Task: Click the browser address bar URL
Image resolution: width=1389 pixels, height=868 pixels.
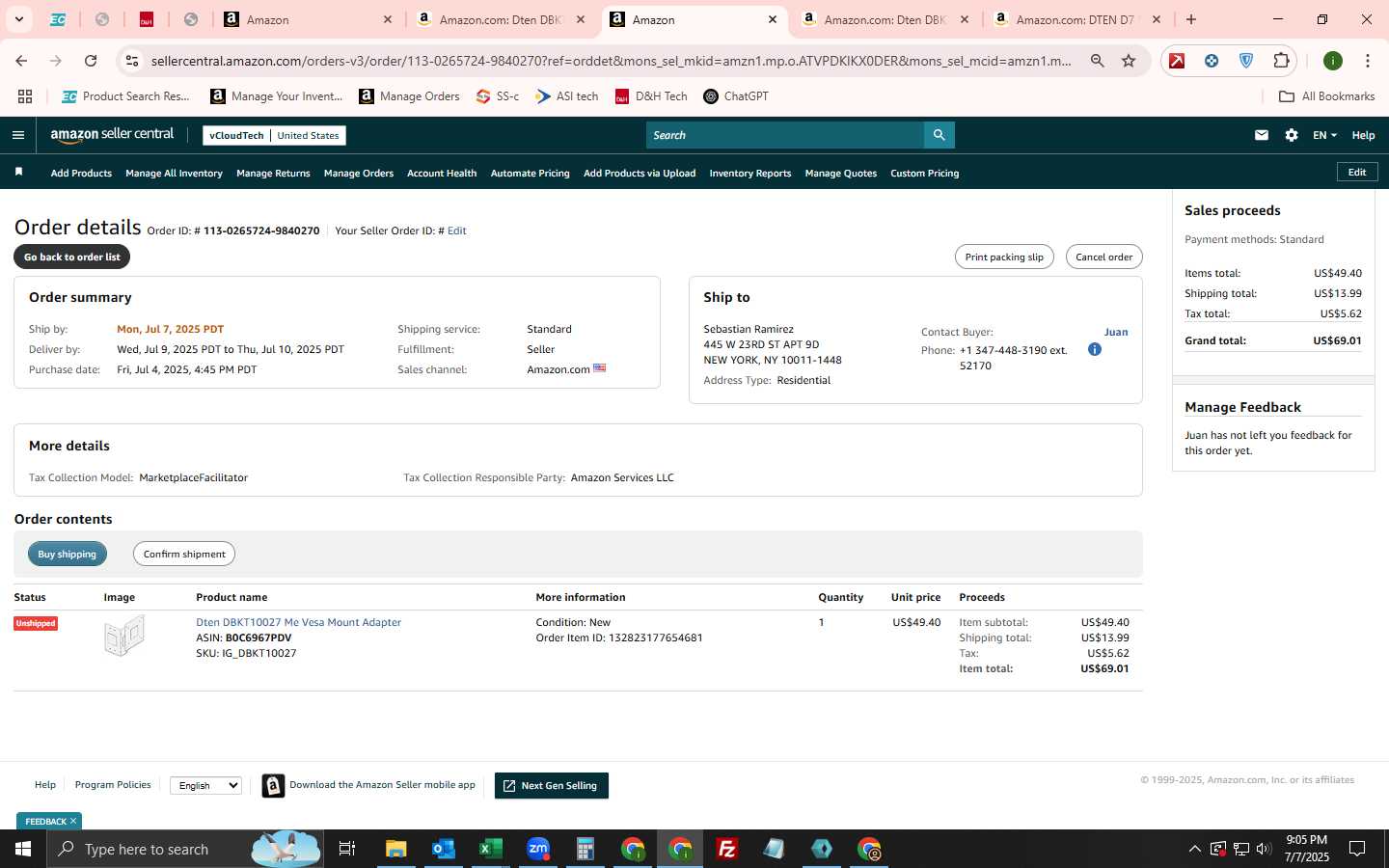Action: click(x=611, y=61)
